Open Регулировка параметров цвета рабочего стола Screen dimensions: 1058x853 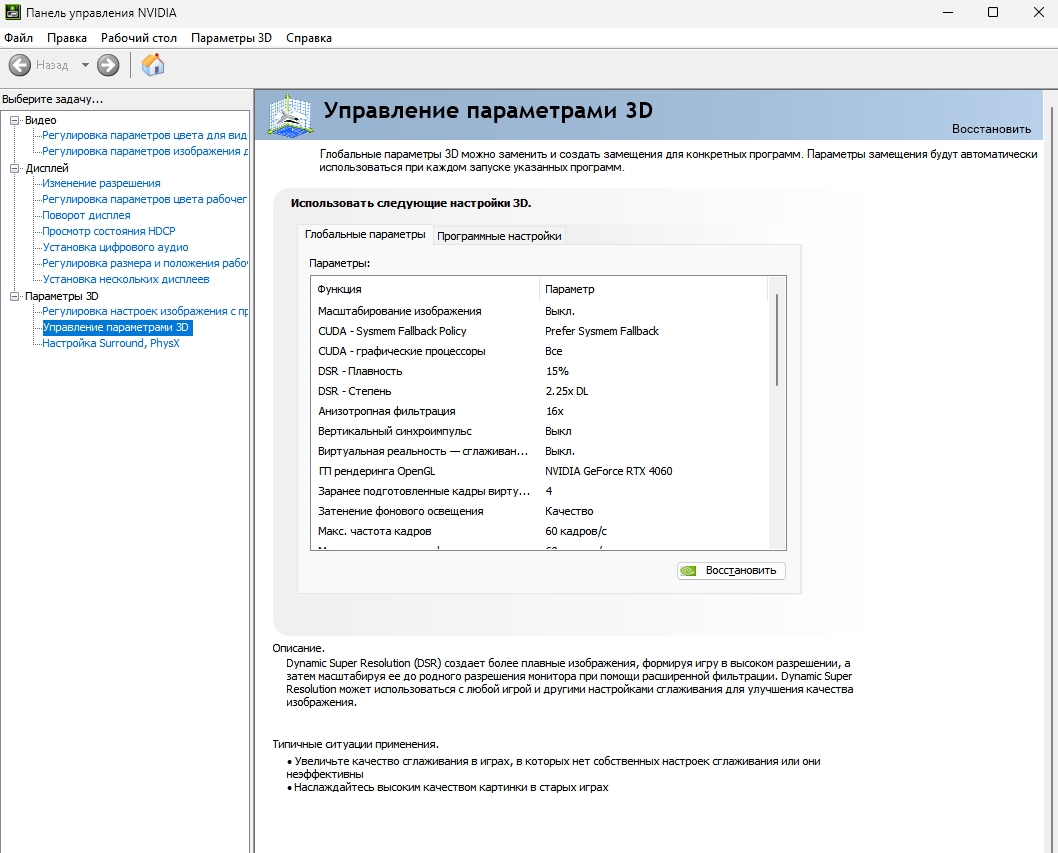[144, 200]
